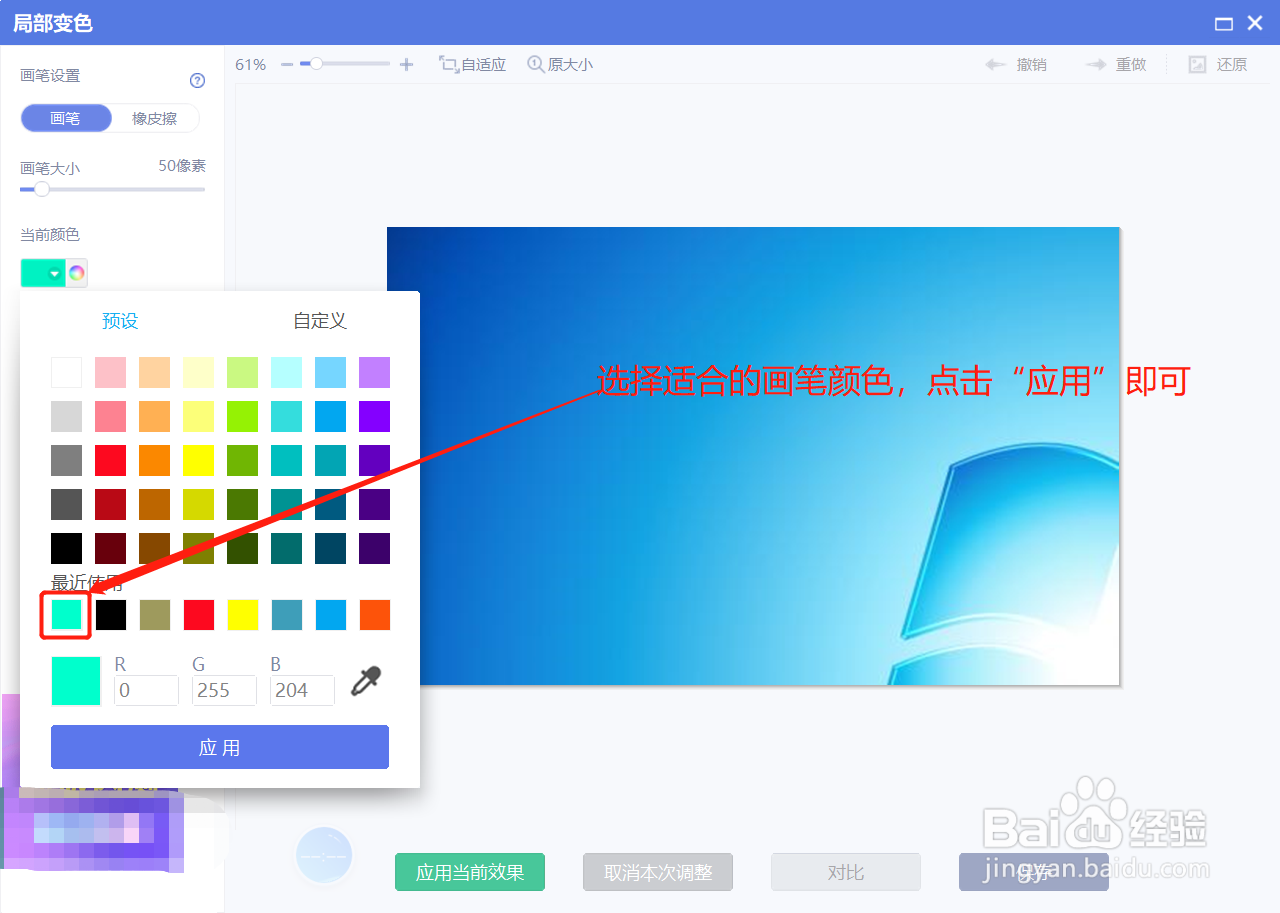Switch to the 橡皮擦 eraser mode
Viewport: 1280px width, 913px height.
coord(155,118)
